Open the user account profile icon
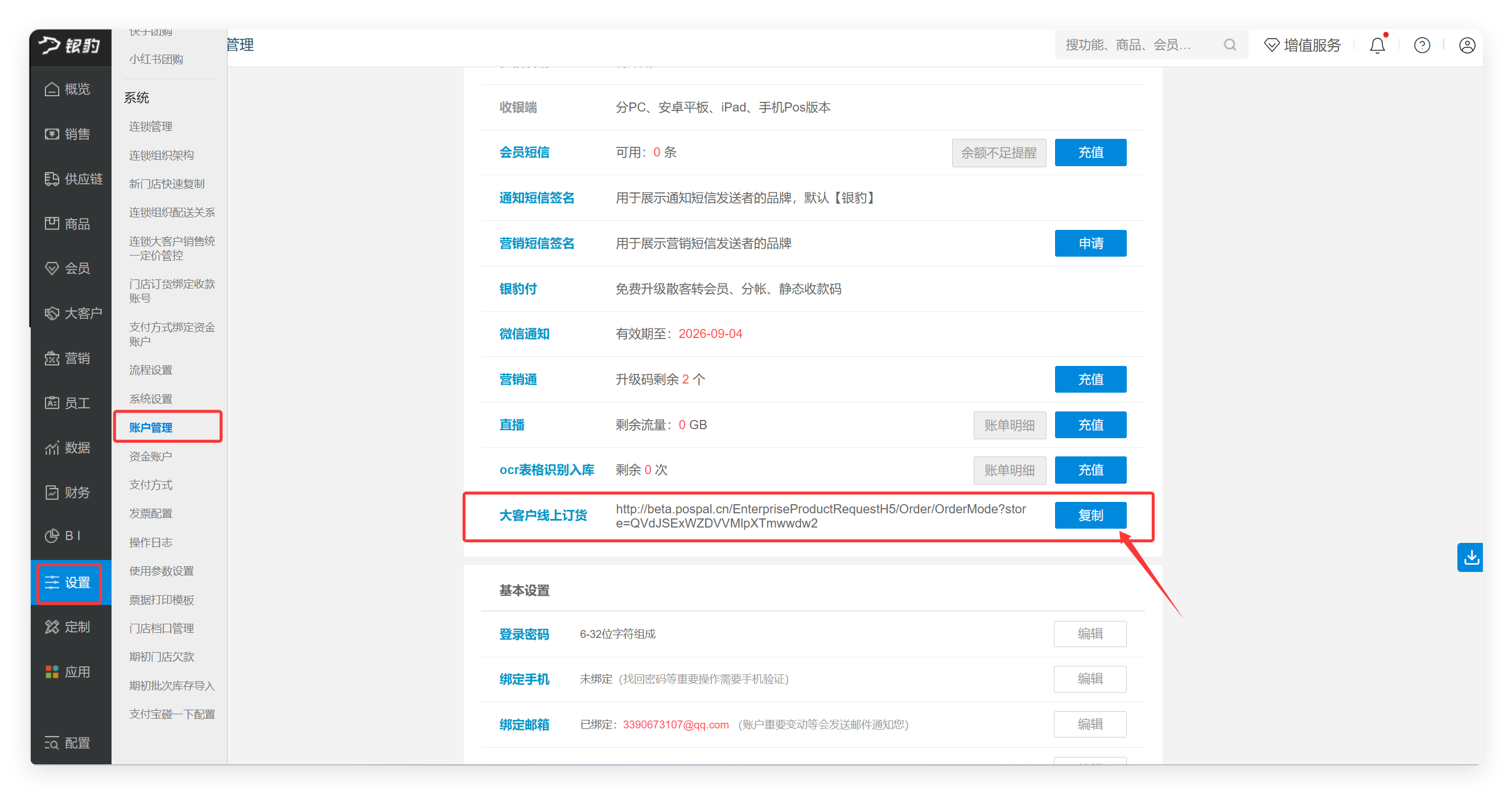The image size is (1512, 795). [1467, 45]
